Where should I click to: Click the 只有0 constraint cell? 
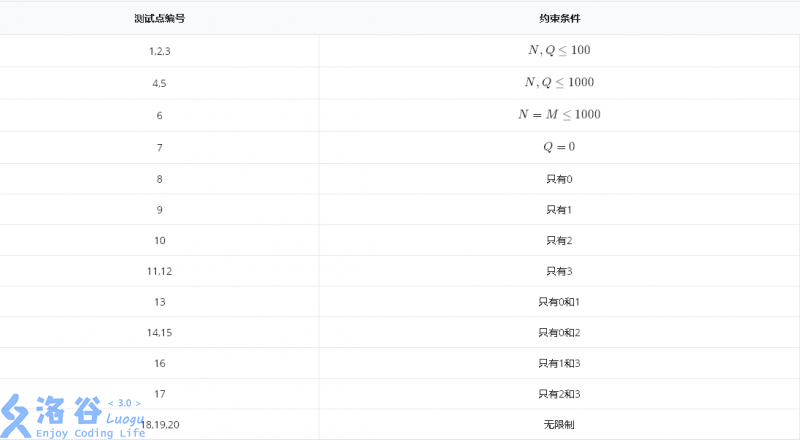559,179
